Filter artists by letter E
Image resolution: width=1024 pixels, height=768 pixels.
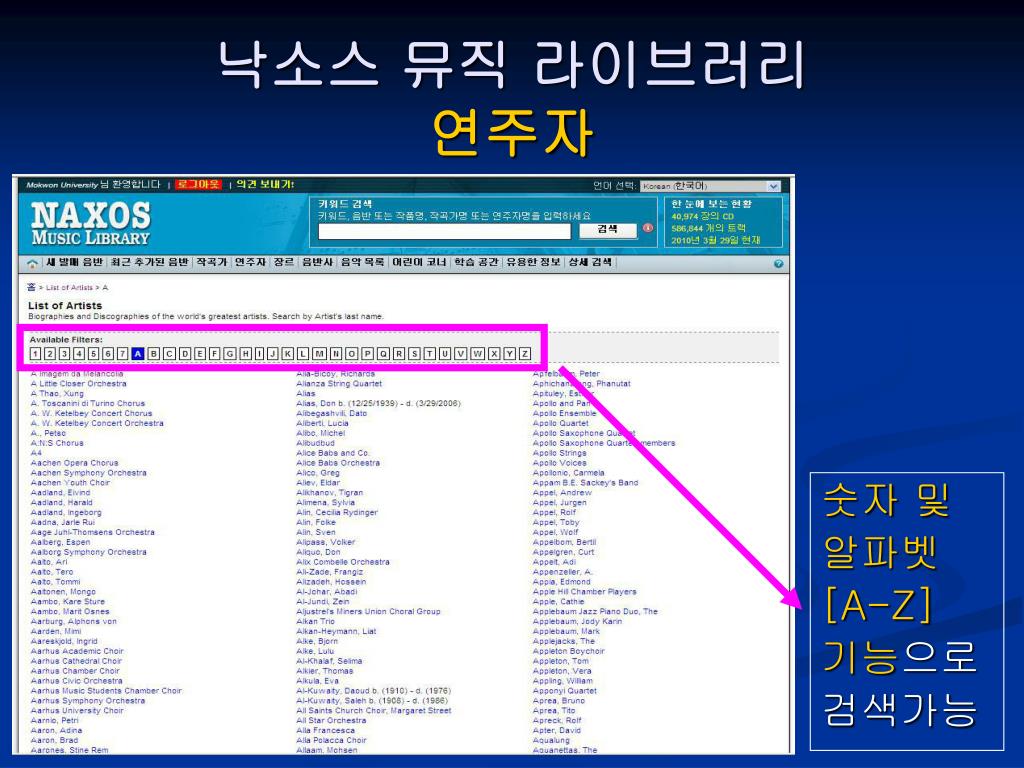click(x=200, y=354)
